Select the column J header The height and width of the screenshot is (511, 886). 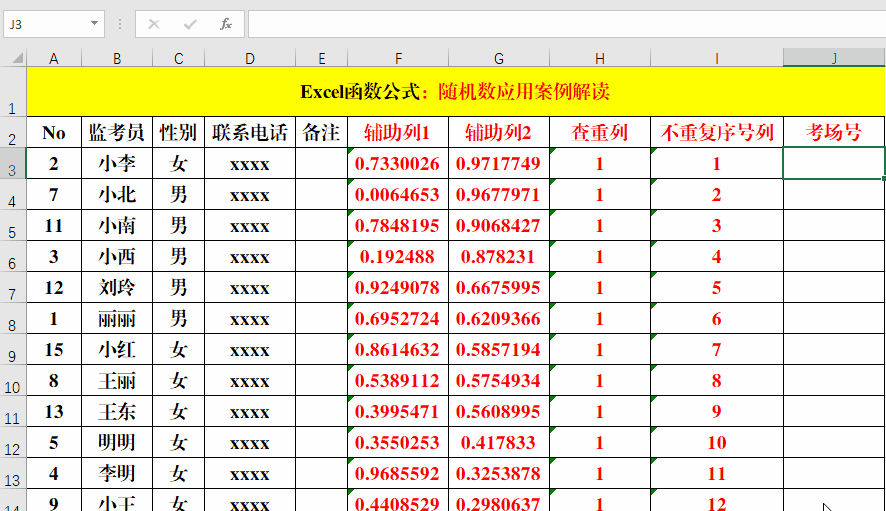click(x=834, y=58)
